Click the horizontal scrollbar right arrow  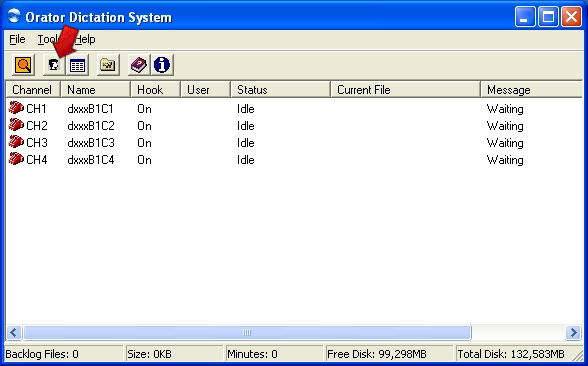pos(573,332)
